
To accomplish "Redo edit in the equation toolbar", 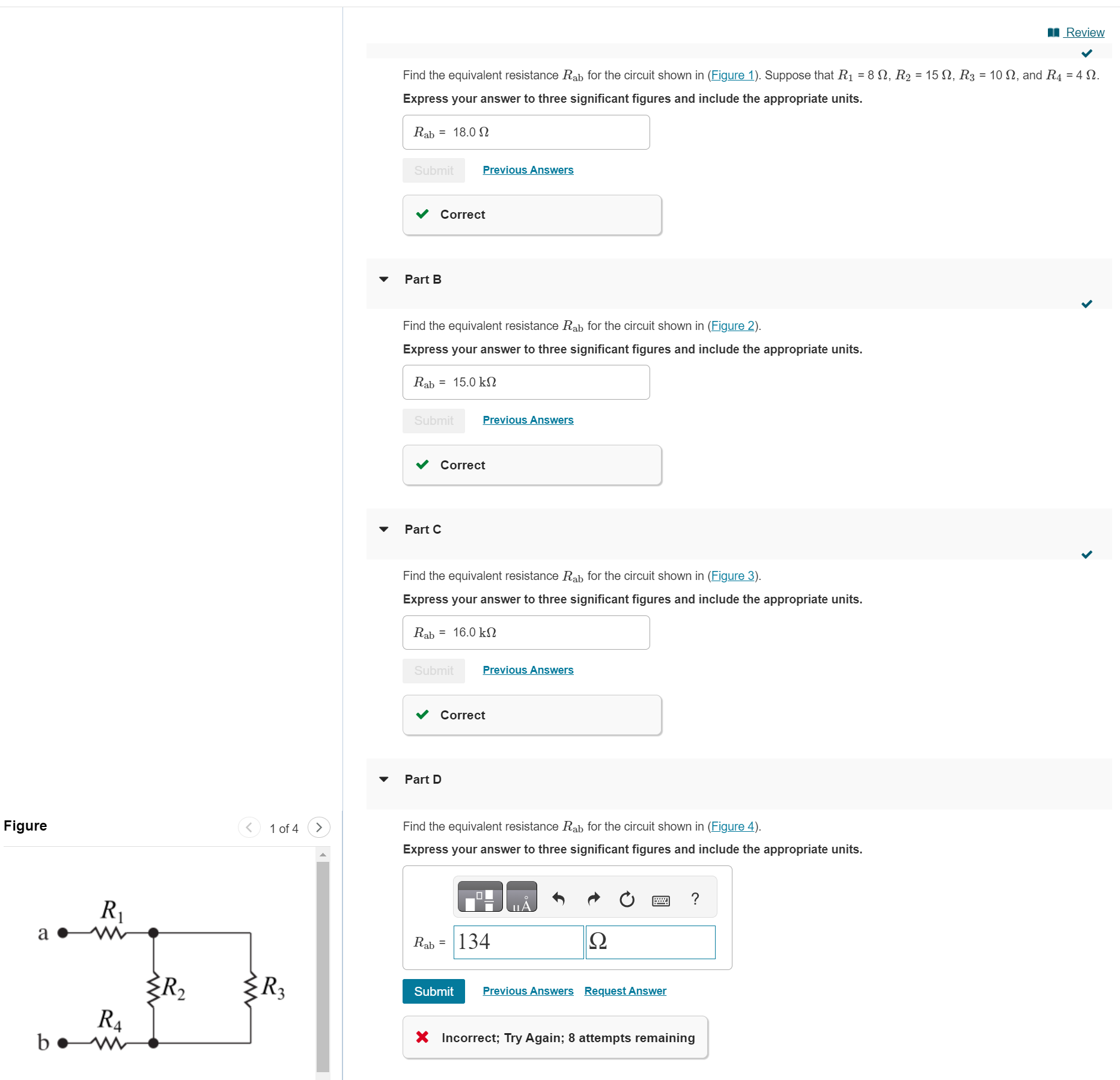I will (x=592, y=898).
